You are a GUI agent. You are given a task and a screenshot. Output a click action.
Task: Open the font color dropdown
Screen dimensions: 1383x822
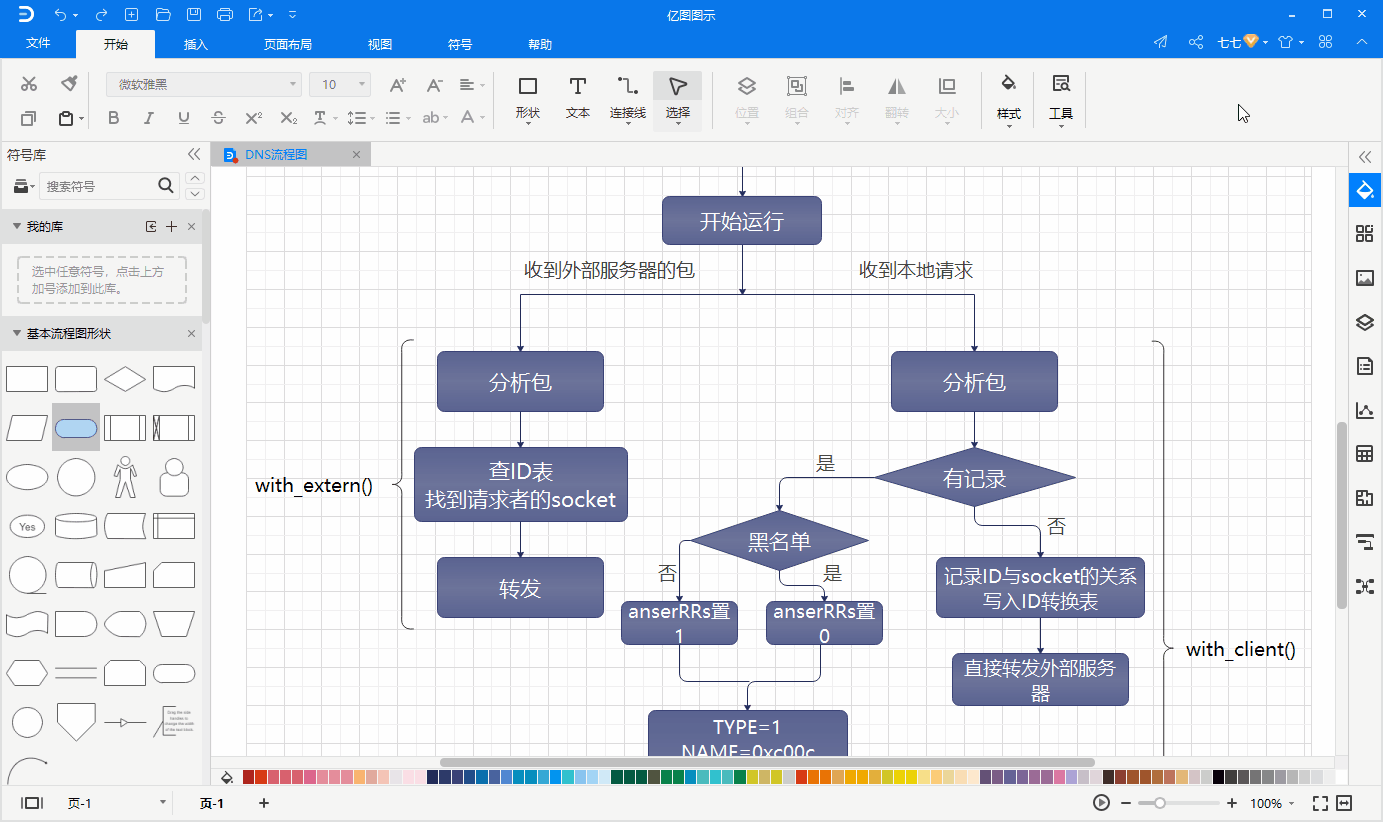coord(472,118)
